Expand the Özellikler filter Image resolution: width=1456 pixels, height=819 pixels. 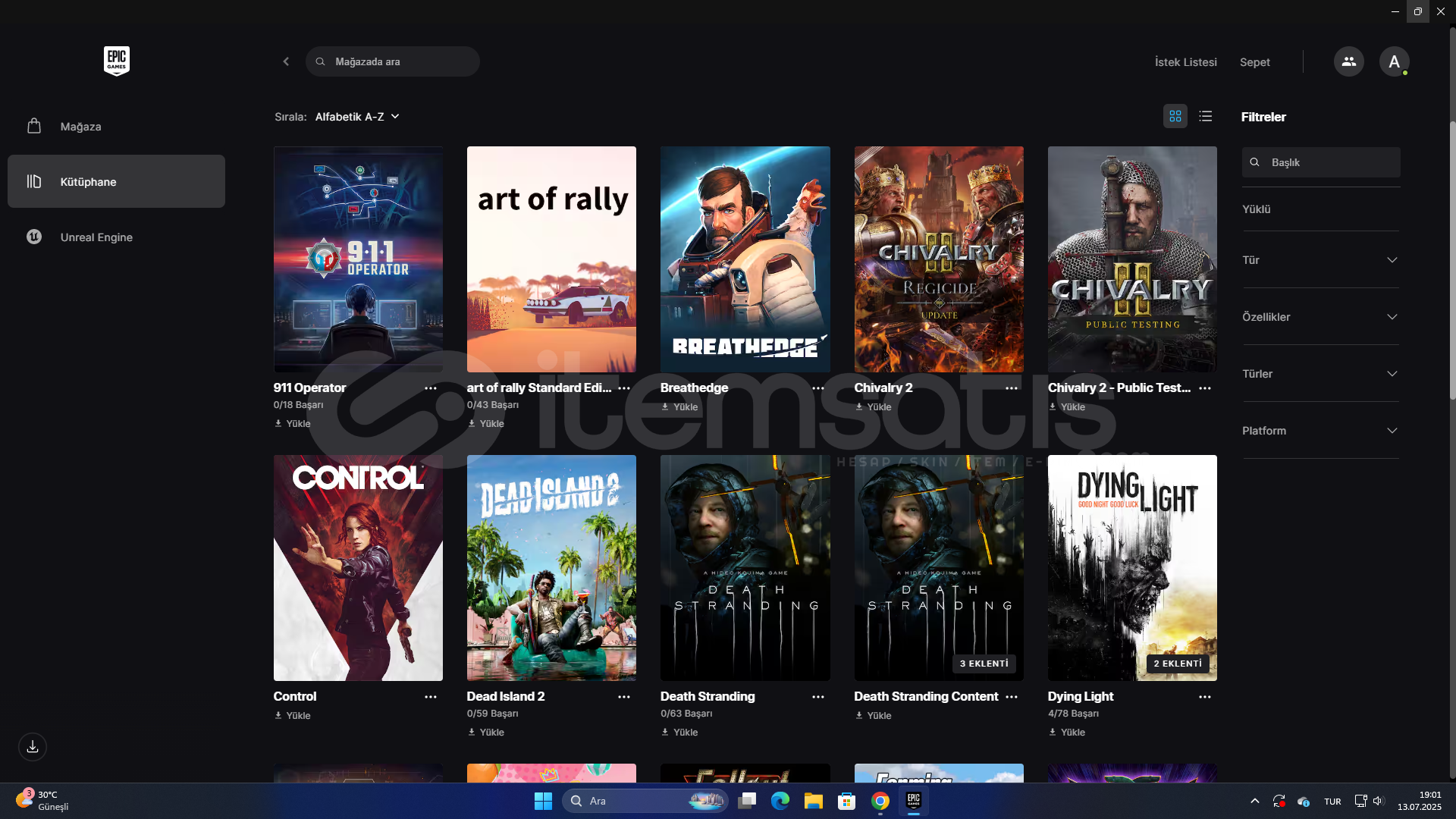click(1320, 317)
